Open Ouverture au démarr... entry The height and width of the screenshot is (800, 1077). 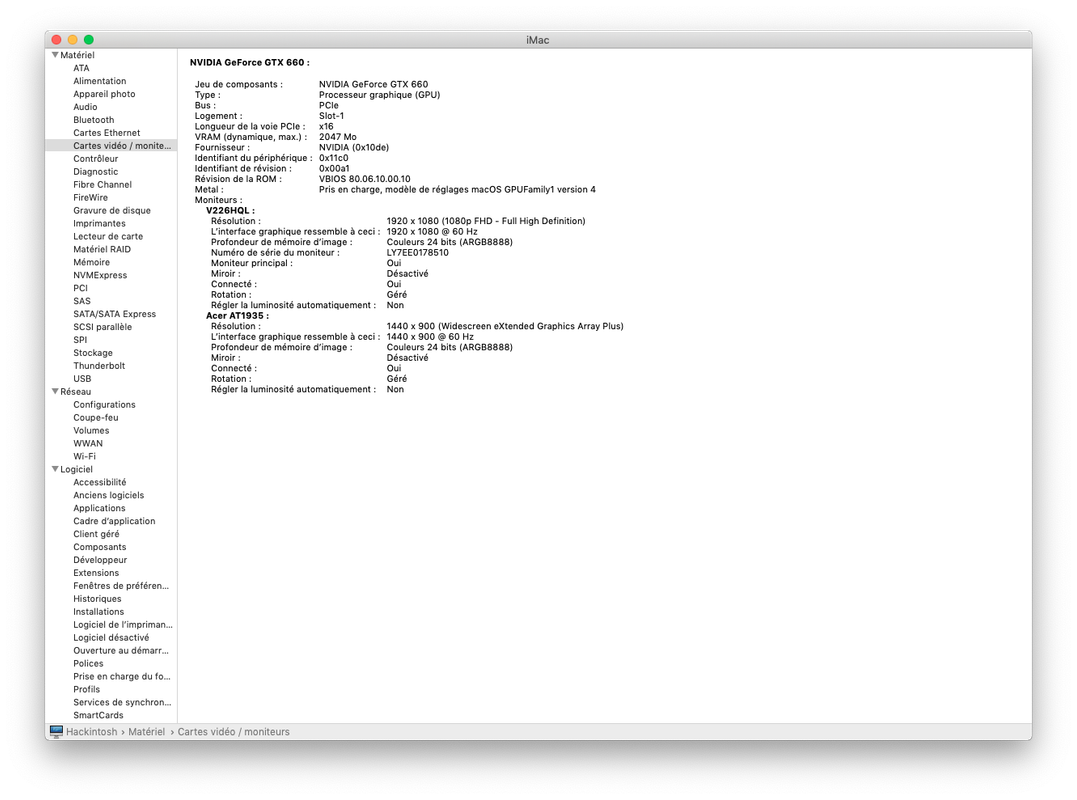pyautogui.click(x=121, y=651)
